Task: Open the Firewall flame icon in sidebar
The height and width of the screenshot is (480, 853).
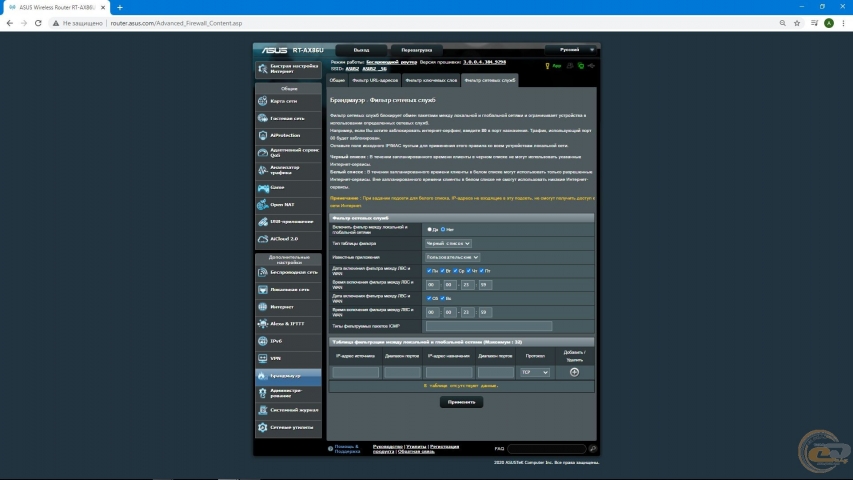Action: tap(263, 376)
